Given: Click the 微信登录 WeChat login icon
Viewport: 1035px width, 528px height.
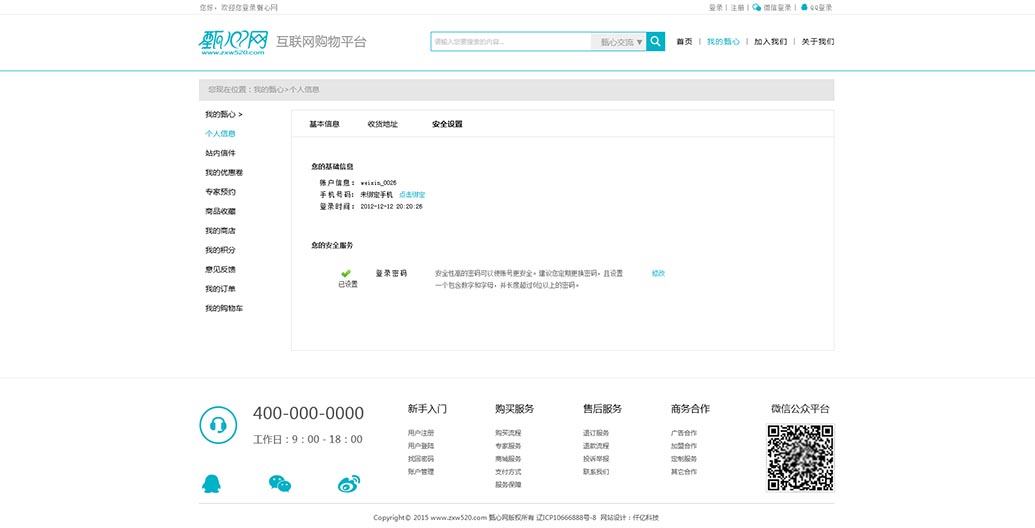Looking at the screenshot, I should (x=757, y=7).
